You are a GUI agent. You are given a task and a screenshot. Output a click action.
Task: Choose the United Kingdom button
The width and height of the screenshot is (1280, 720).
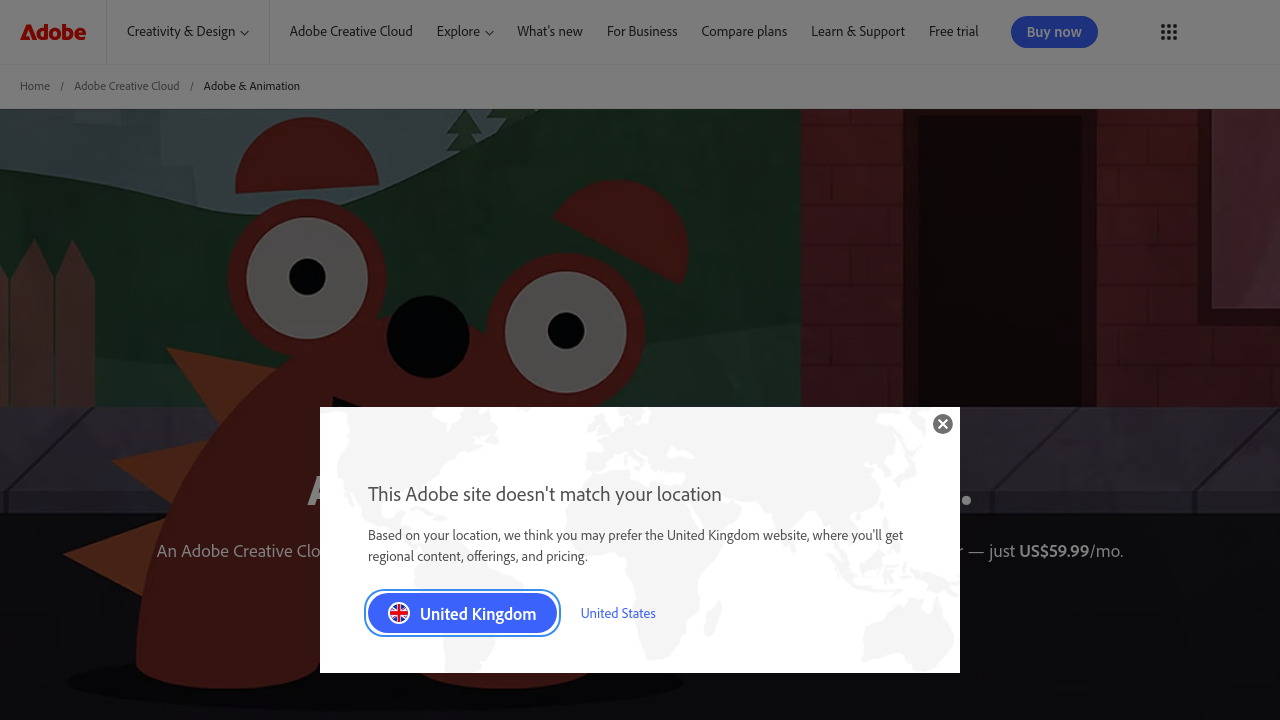(x=462, y=613)
